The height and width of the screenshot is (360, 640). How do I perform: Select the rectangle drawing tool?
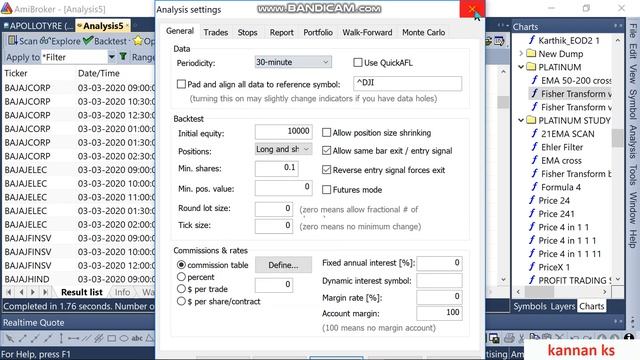(x=111, y=338)
